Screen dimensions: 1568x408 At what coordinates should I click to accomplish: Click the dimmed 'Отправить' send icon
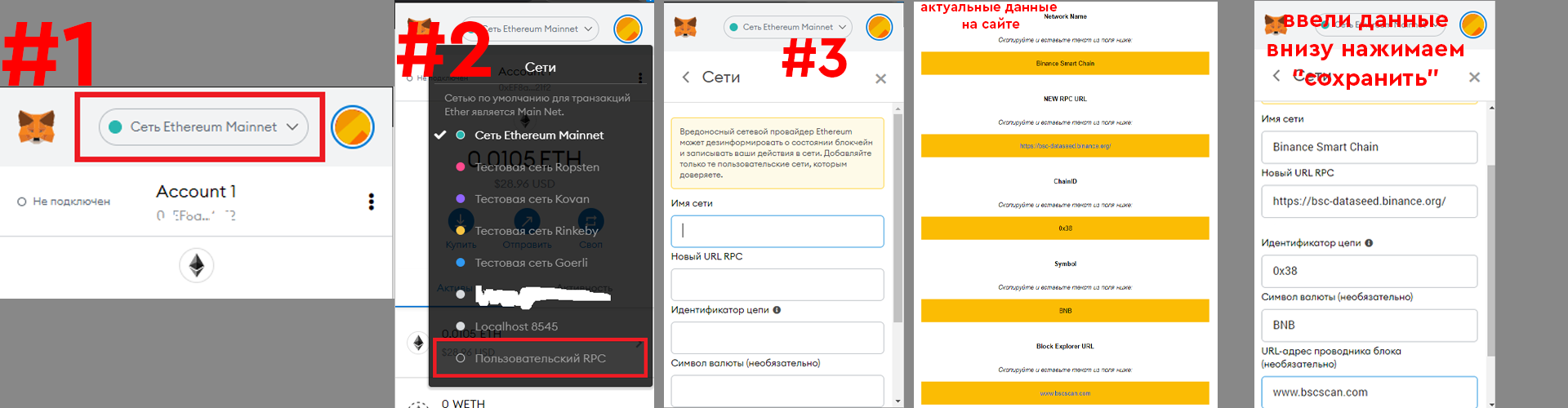pyautogui.click(x=527, y=221)
